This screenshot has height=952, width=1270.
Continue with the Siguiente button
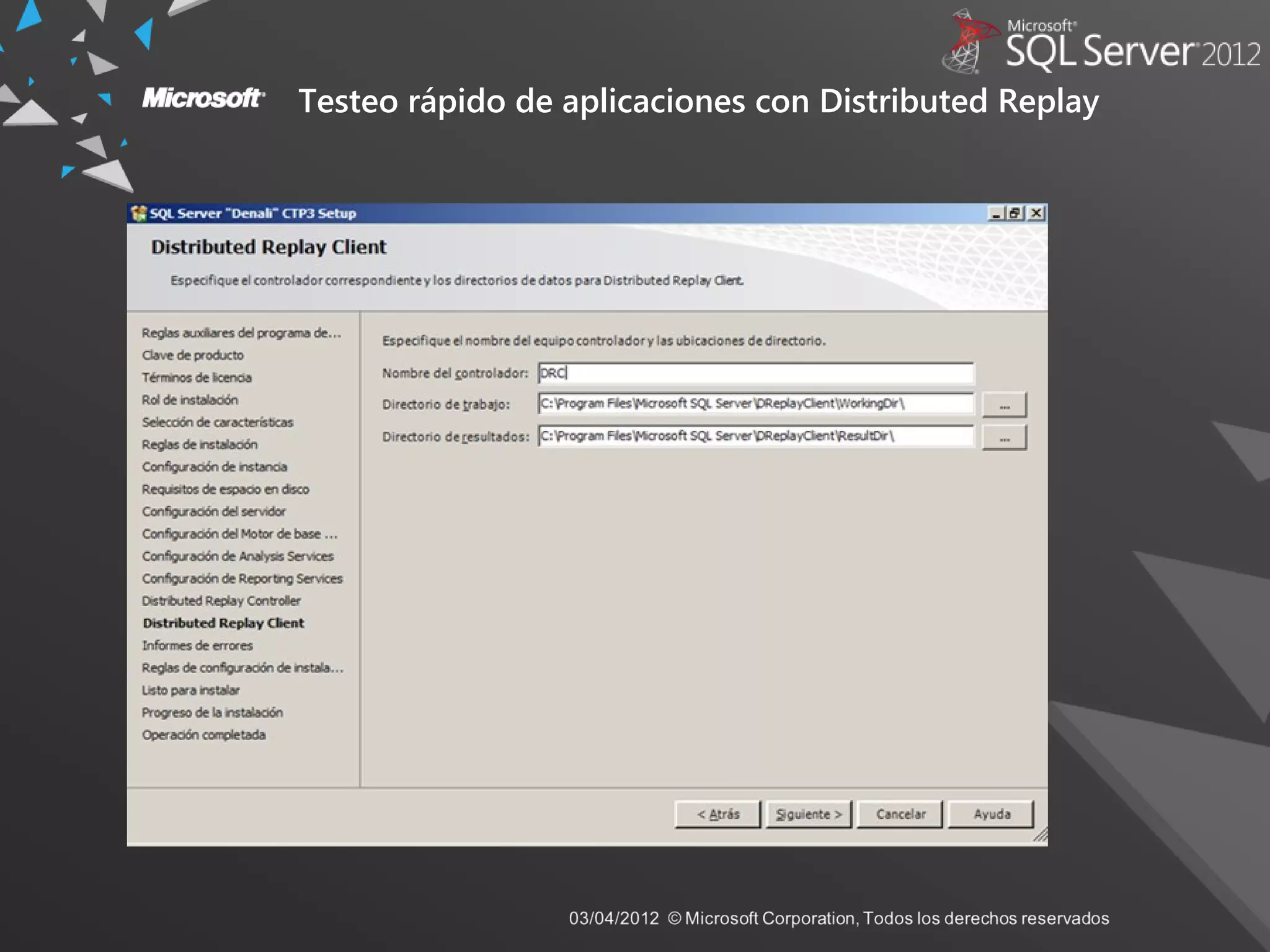coord(809,814)
